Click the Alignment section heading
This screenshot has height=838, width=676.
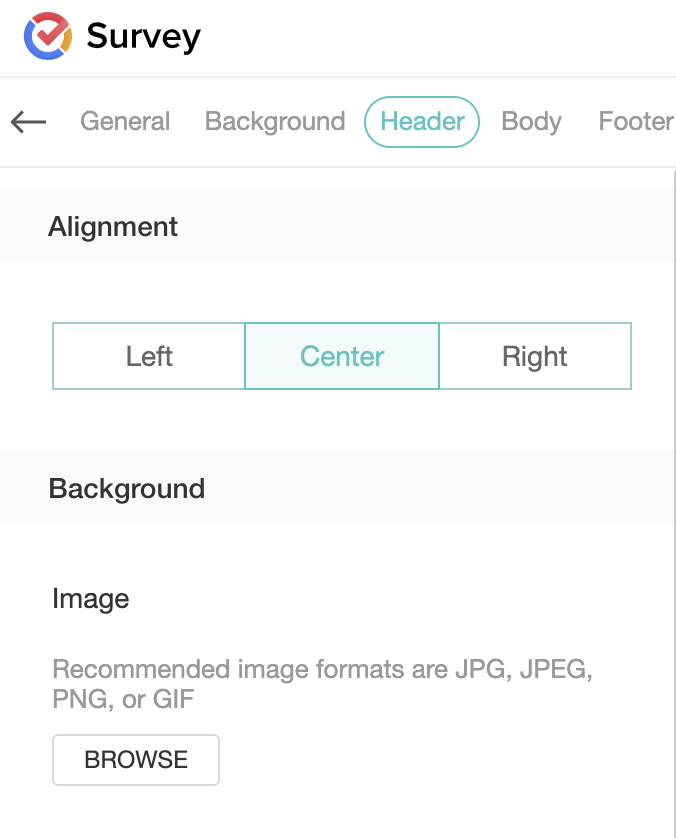pyautogui.click(x=113, y=227)
